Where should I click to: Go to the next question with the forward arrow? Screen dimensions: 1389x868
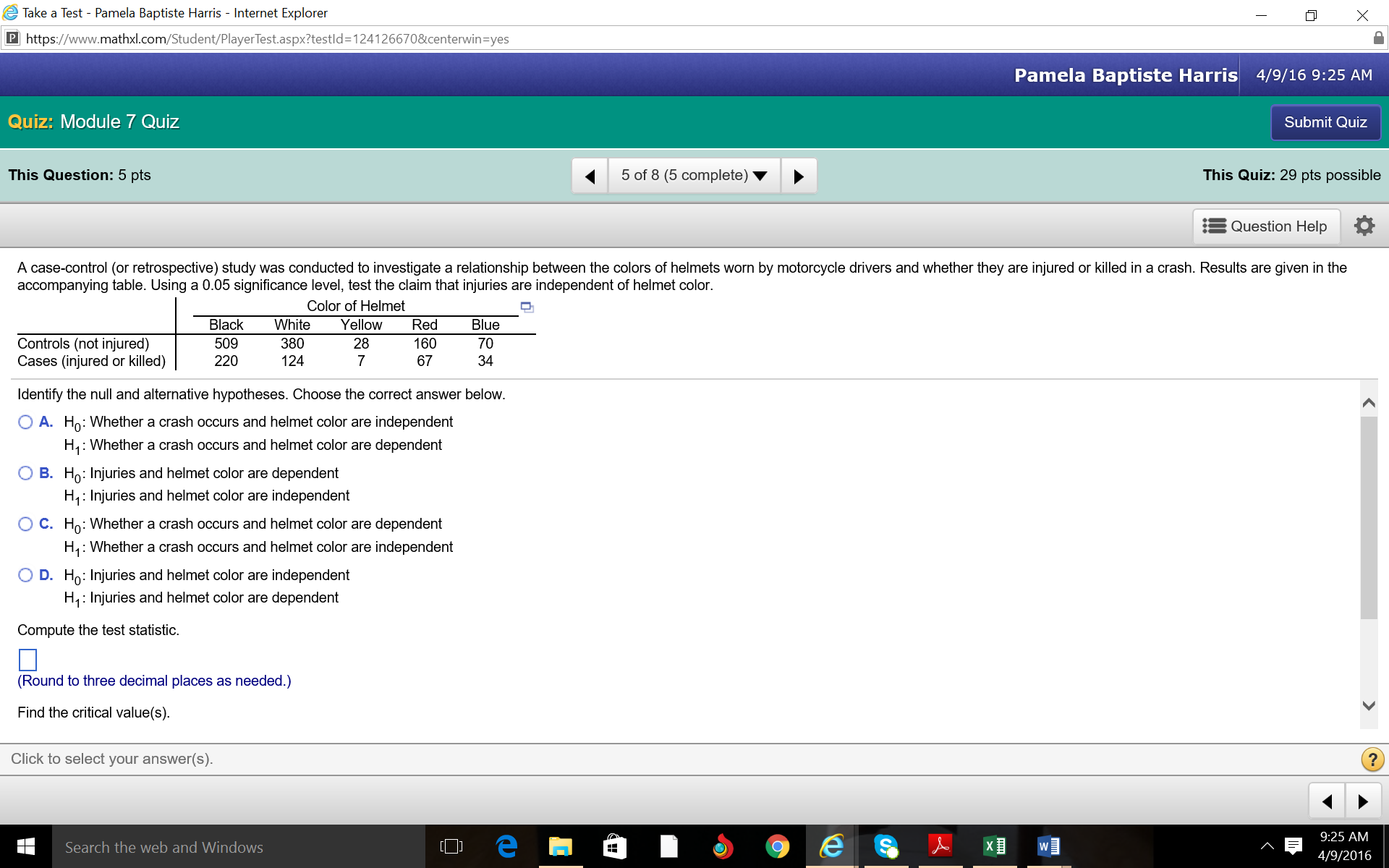tap(799, 175)
